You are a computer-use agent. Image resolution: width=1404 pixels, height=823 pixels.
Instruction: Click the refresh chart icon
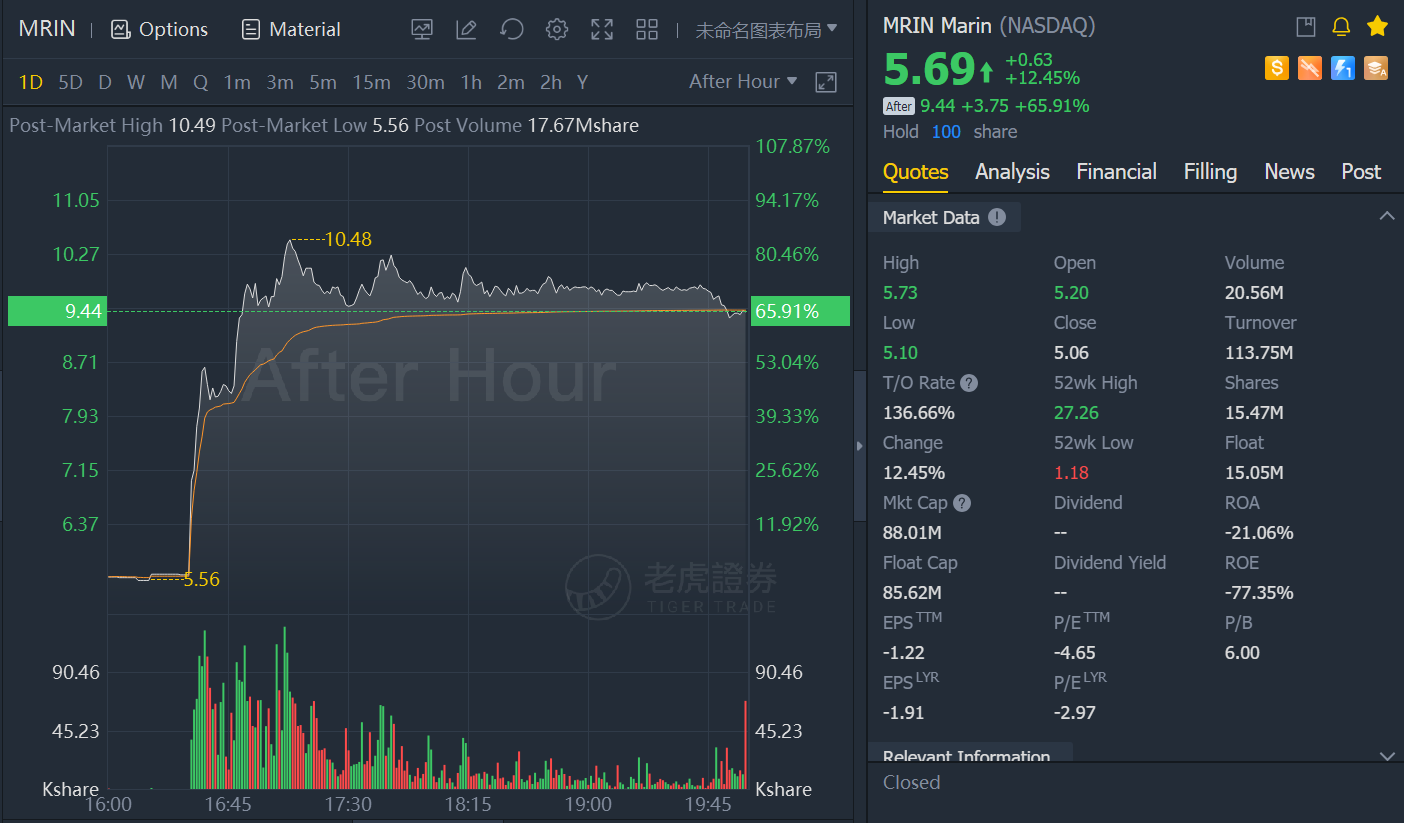pyautogui.click(x=512, y=29)
